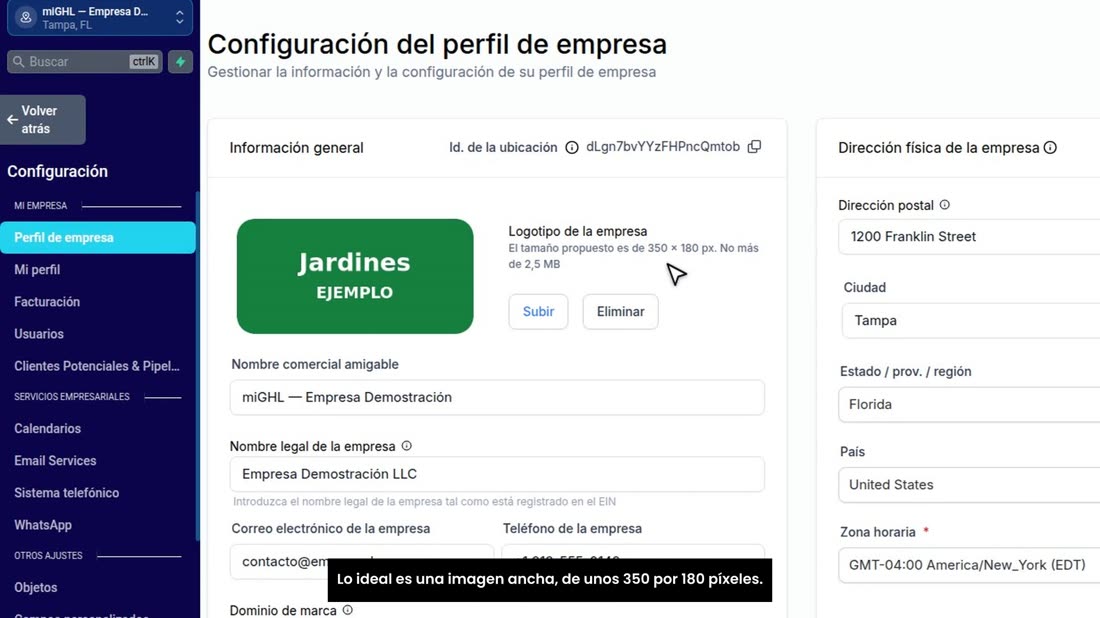Click the Logotipo de la empresa label
Screen dimensions: 1100x618
click(x=577, y=231)
